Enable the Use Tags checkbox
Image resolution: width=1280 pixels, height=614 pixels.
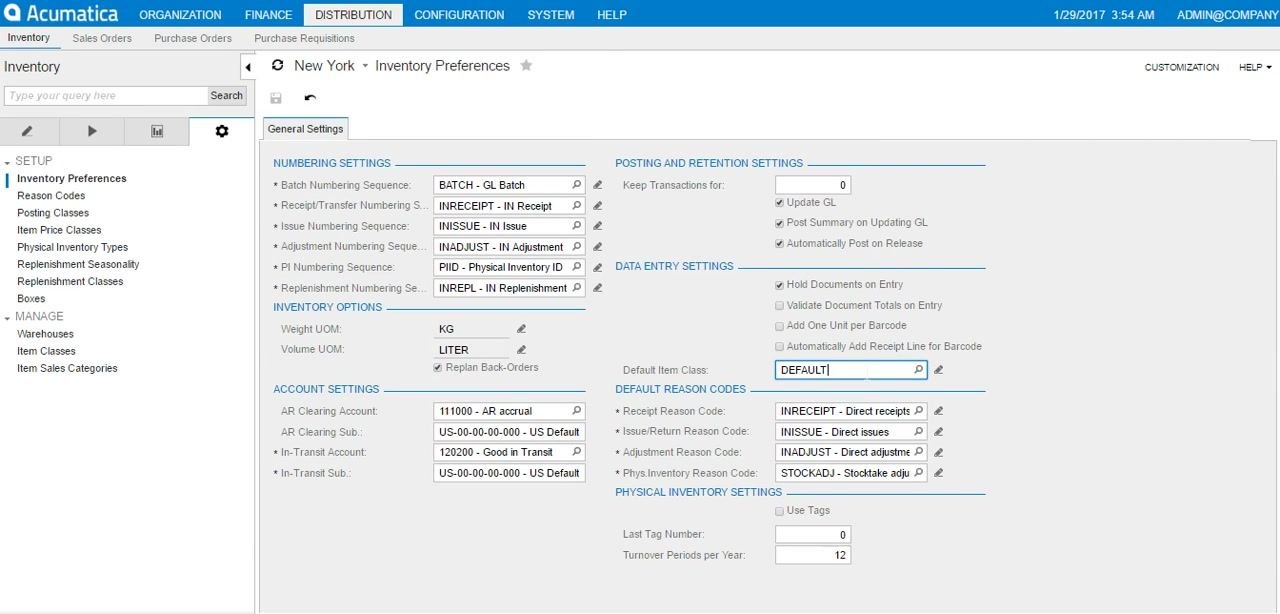(x=780, y=511)
